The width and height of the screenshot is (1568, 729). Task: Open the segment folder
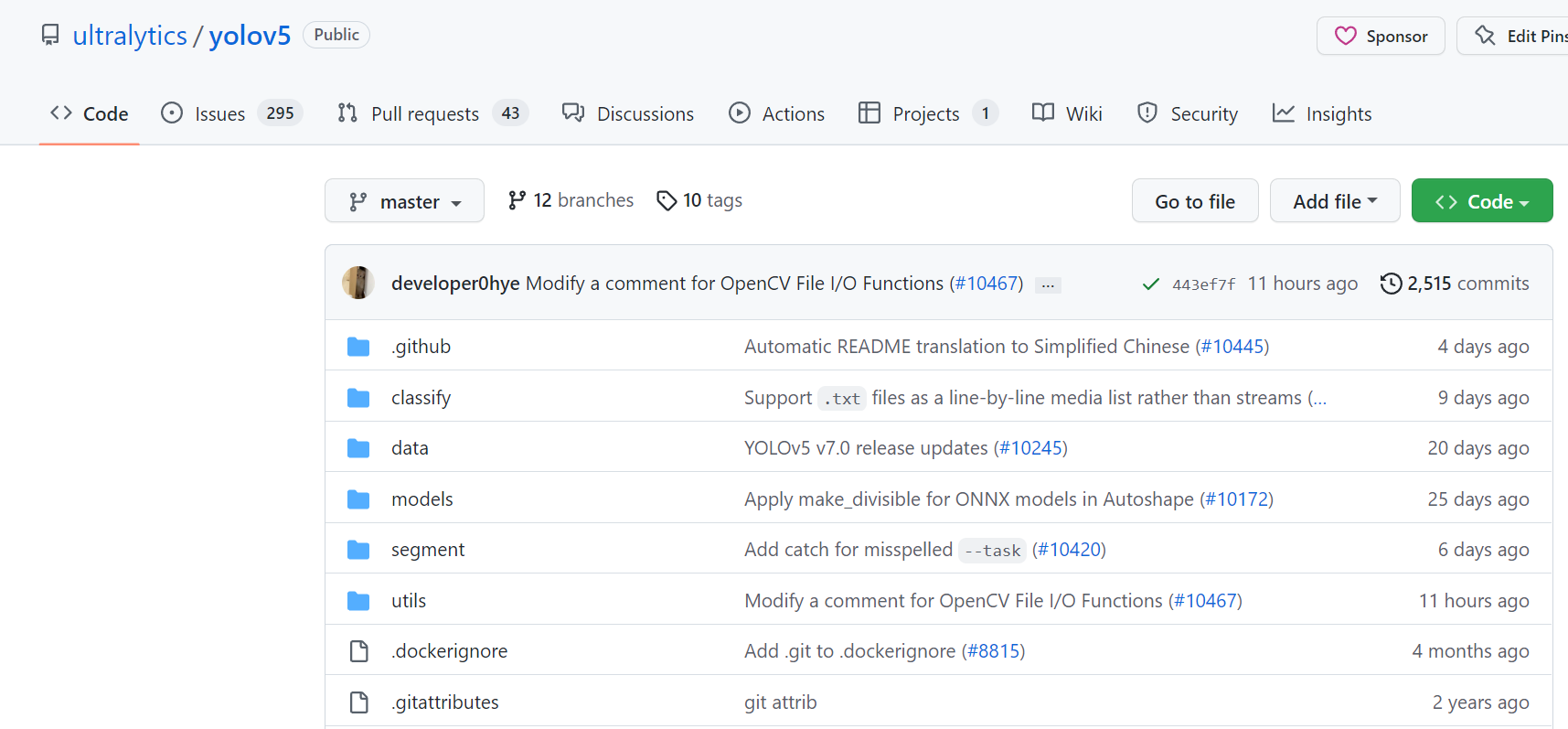[428, 550]
